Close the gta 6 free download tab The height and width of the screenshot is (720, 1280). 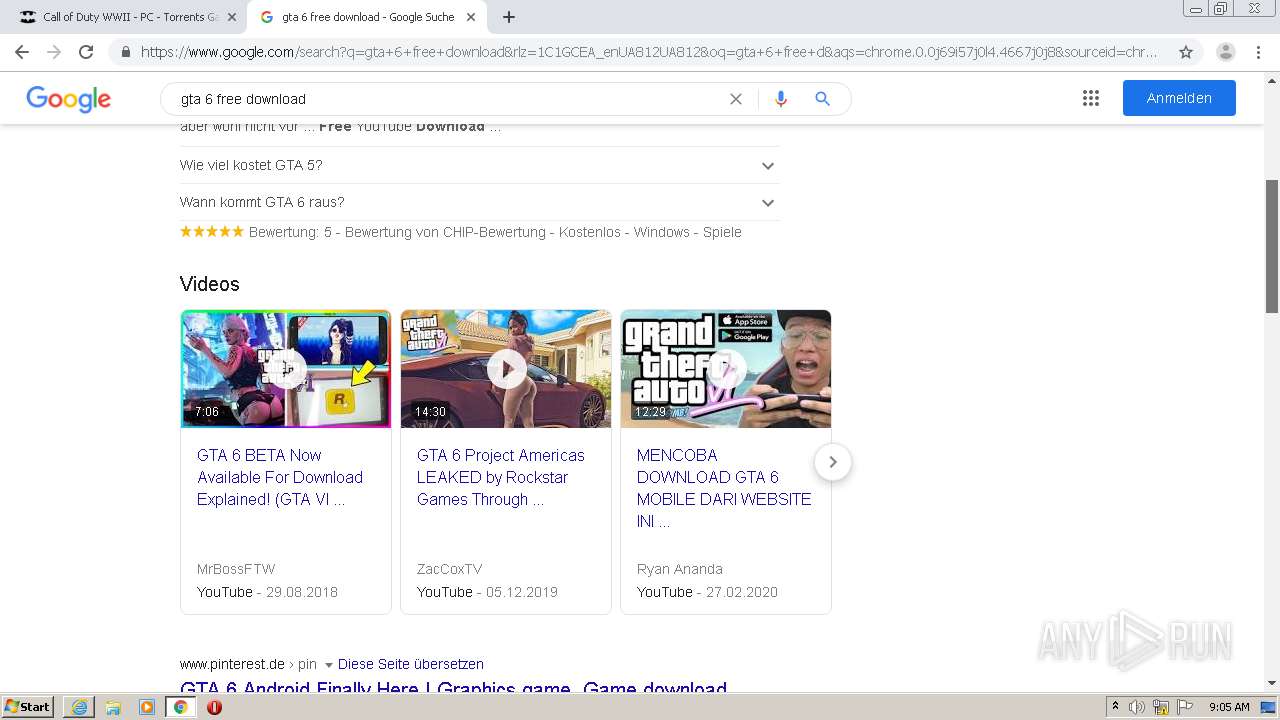tap(471, 17)
